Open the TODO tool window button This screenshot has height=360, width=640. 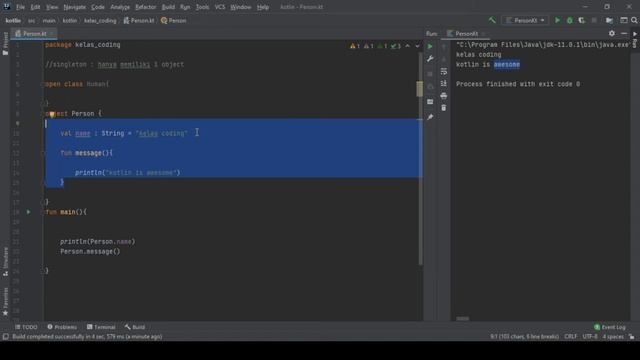27,327
